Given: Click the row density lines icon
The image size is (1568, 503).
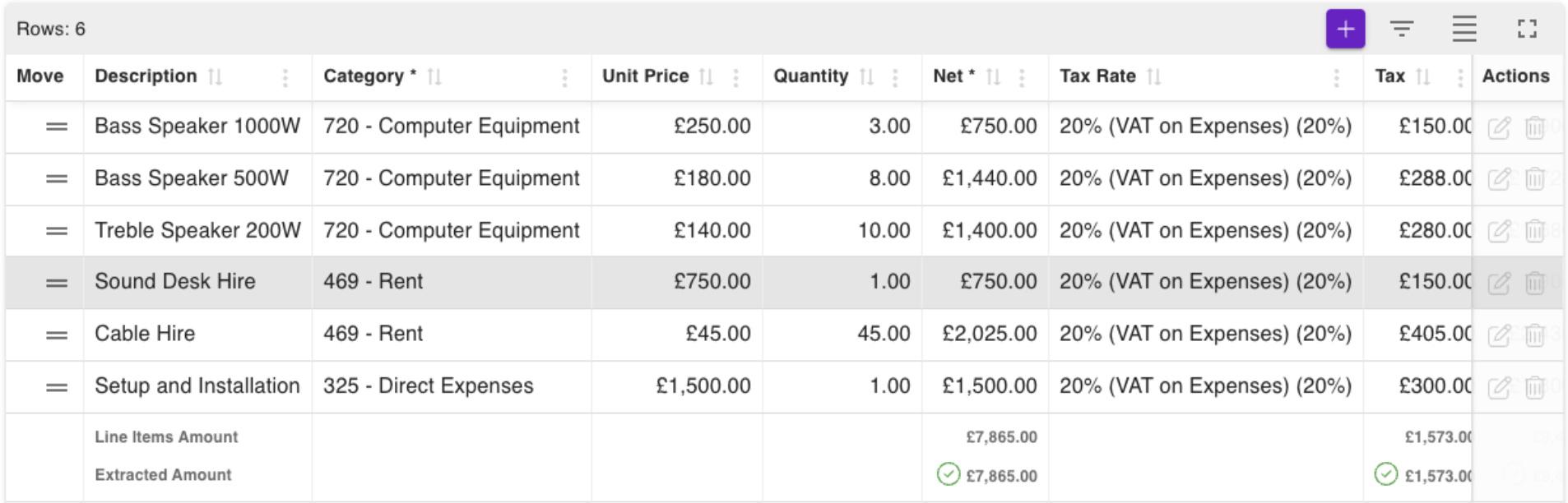Looking at the screenshot, I should [x=1464, y=30].
